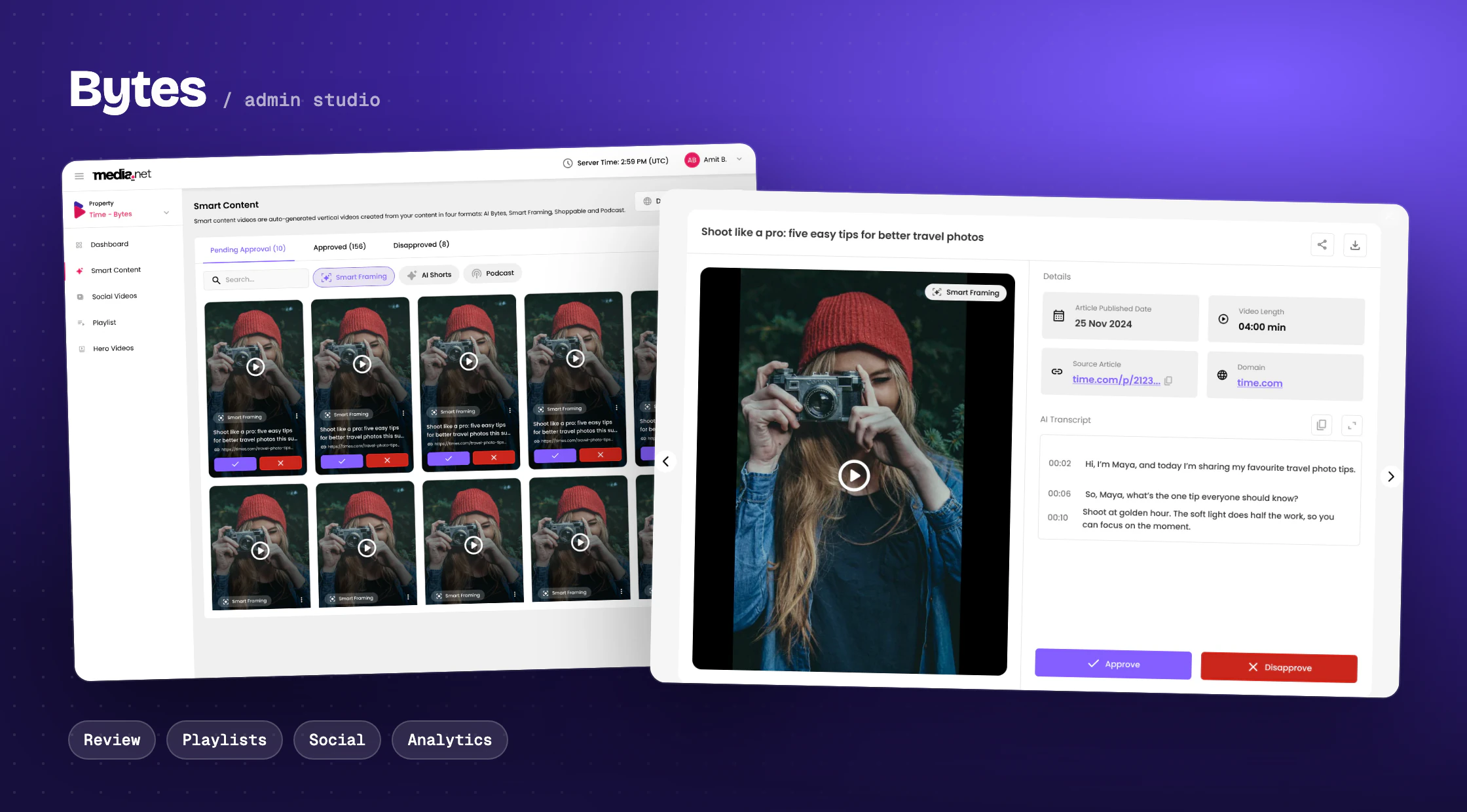The height and width of the screenshot is (812, 1467).
Task: Open Hero Videos in the sidebar
Action: click(113, 348)
